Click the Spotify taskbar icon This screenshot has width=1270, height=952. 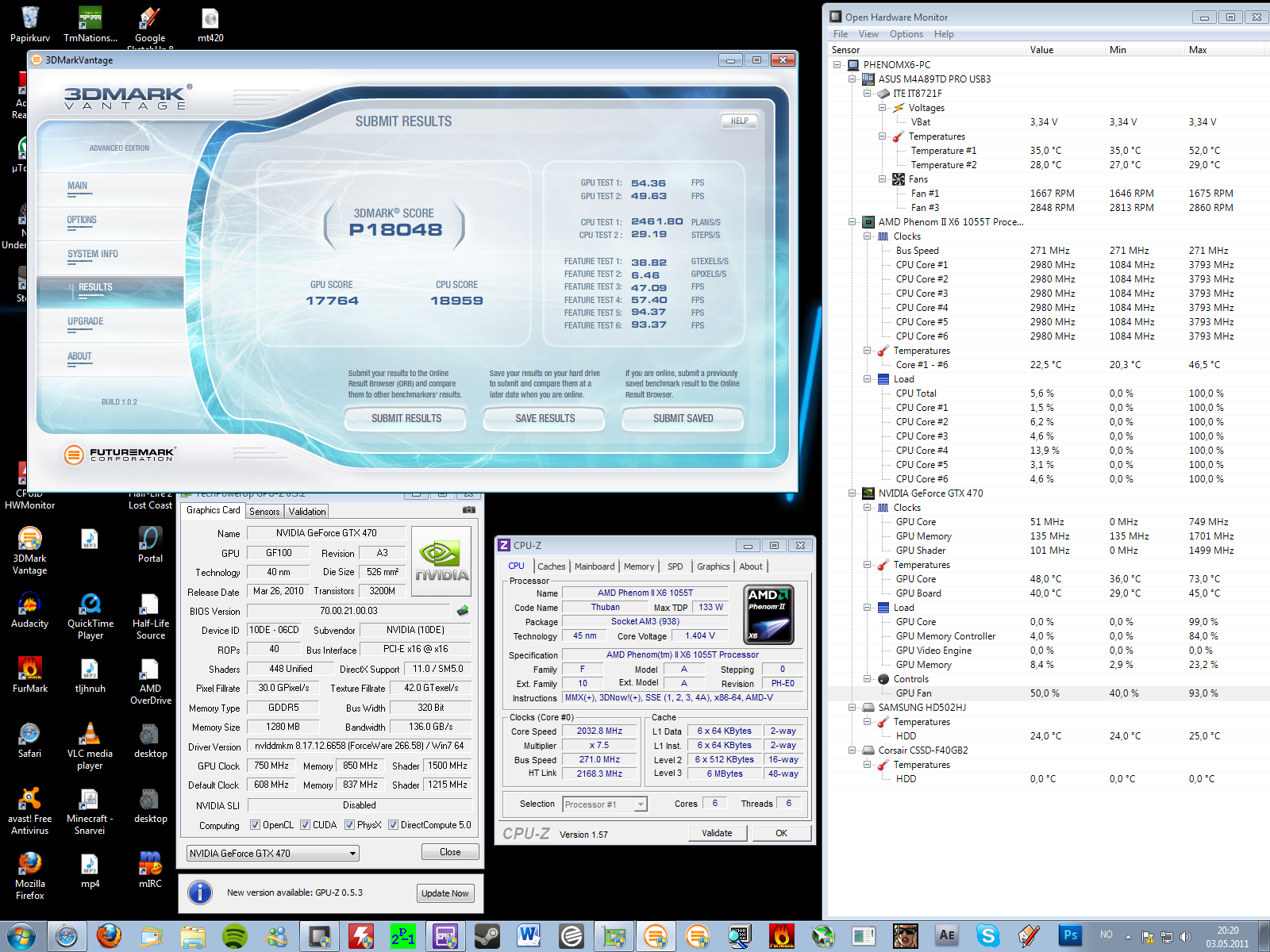234,937
